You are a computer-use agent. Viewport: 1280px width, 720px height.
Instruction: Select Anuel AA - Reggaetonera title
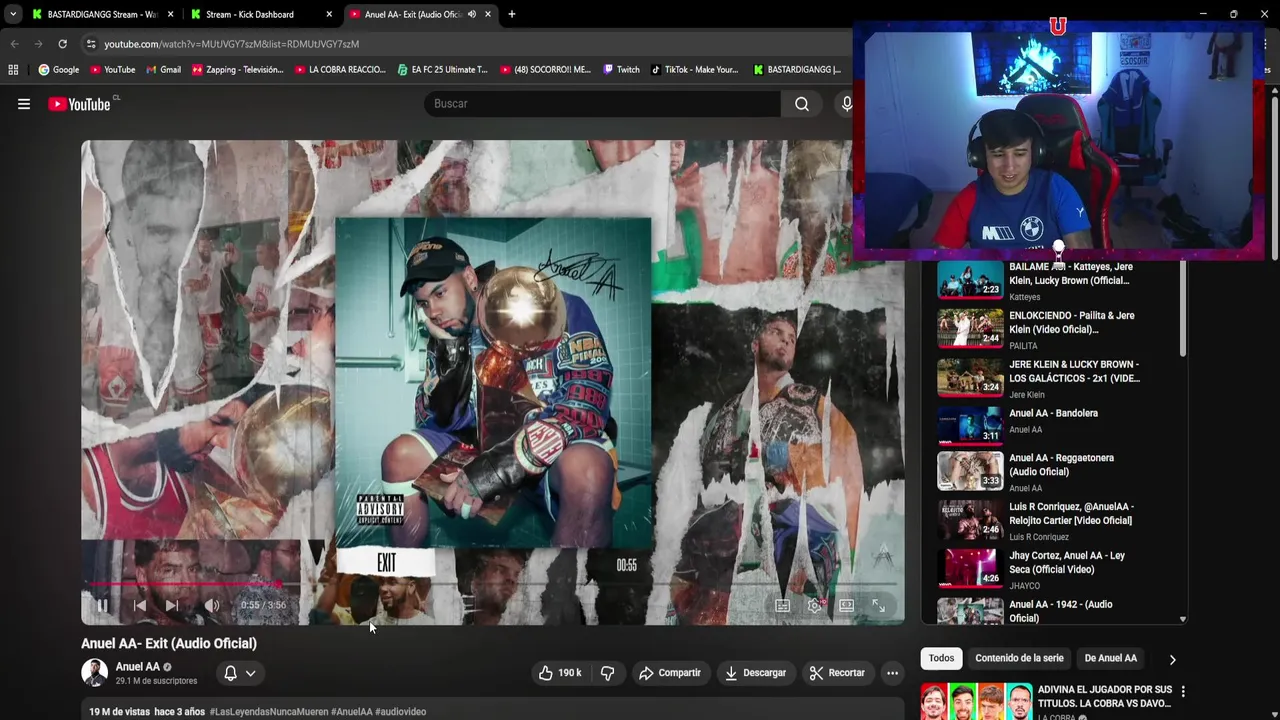coord(1061,465)
